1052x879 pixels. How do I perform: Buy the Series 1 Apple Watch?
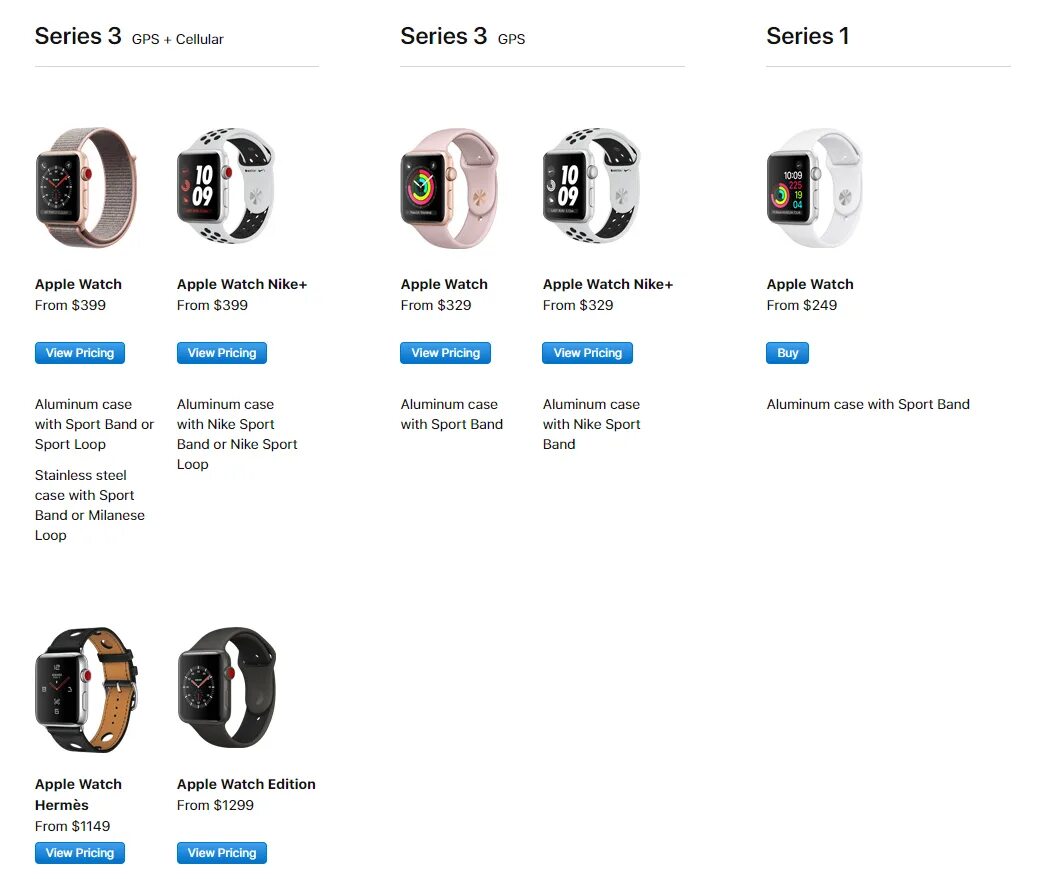788,353
